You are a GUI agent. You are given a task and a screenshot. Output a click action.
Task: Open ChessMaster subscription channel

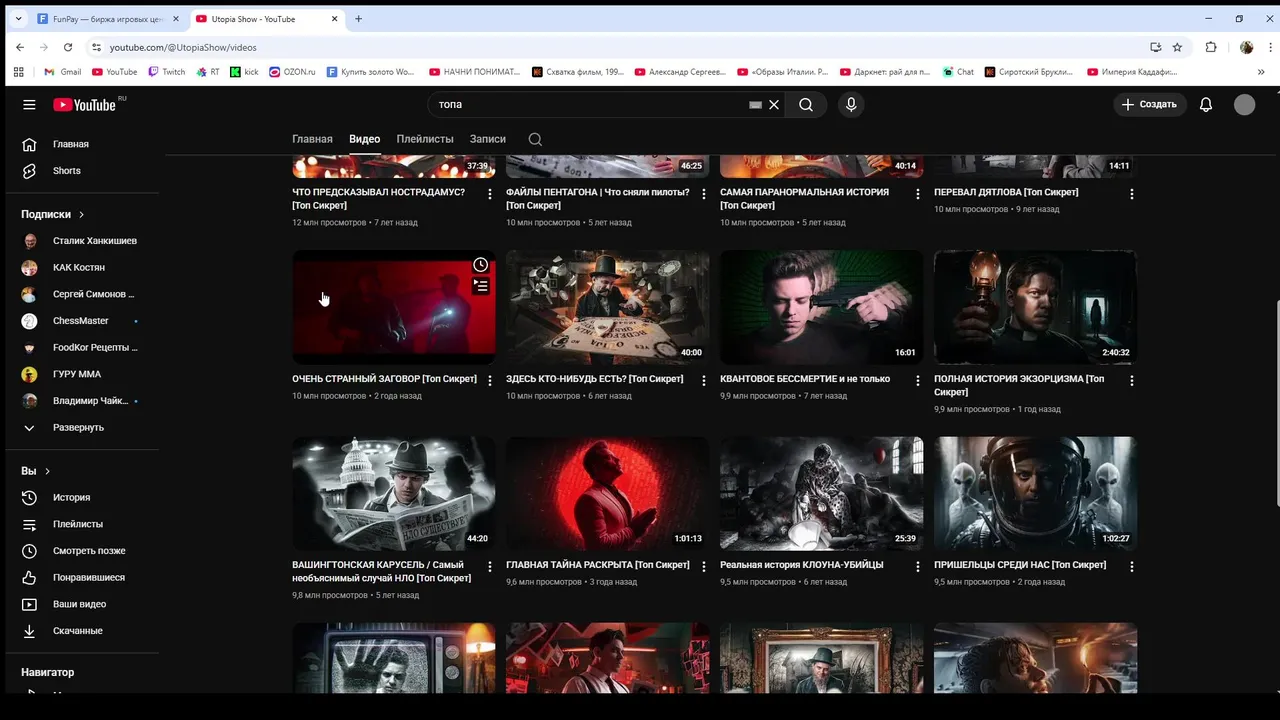(80, 321)
